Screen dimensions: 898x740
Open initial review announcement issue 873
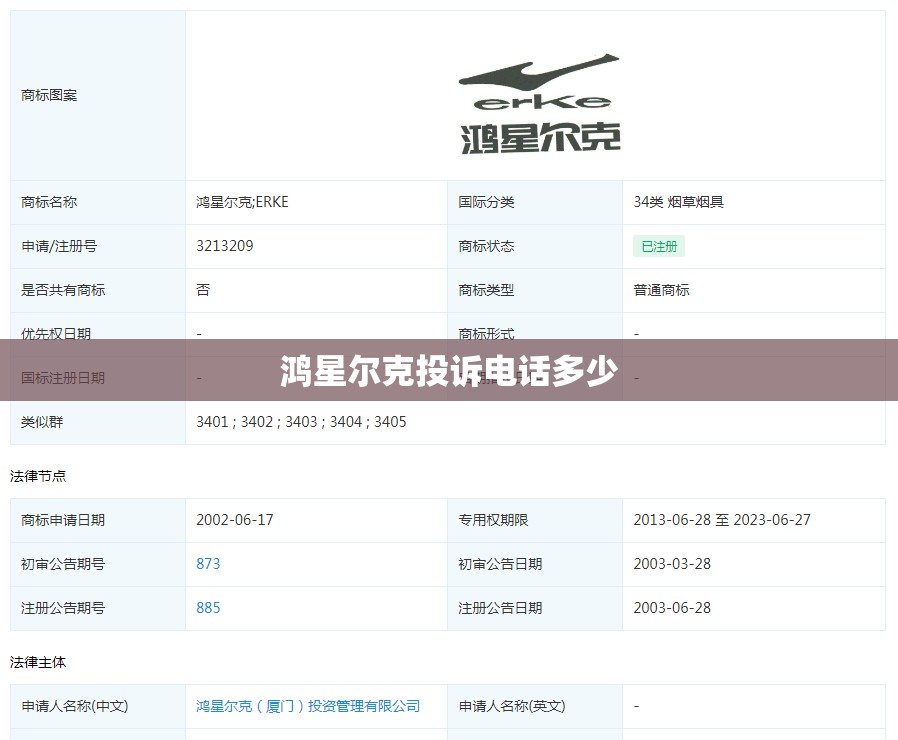click(208, 564)
